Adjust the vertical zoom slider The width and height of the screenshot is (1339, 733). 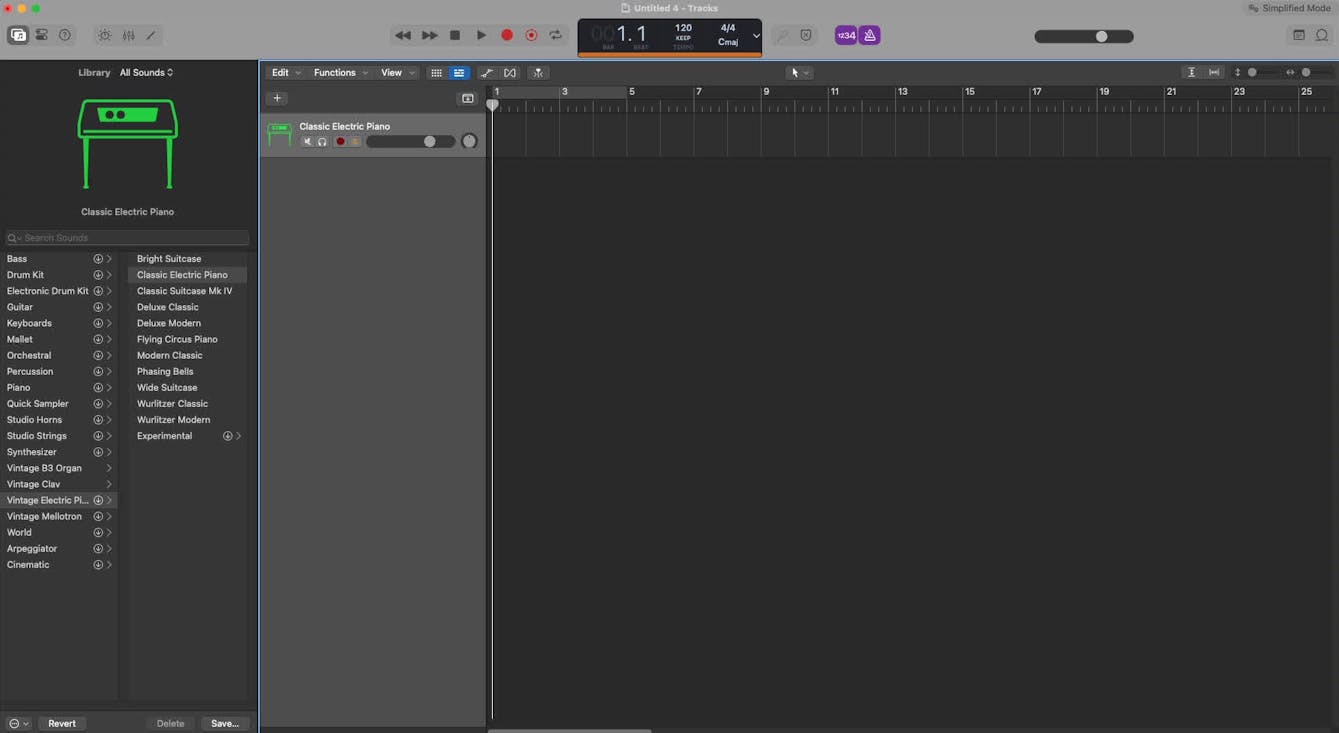(x=1258, y=73)
